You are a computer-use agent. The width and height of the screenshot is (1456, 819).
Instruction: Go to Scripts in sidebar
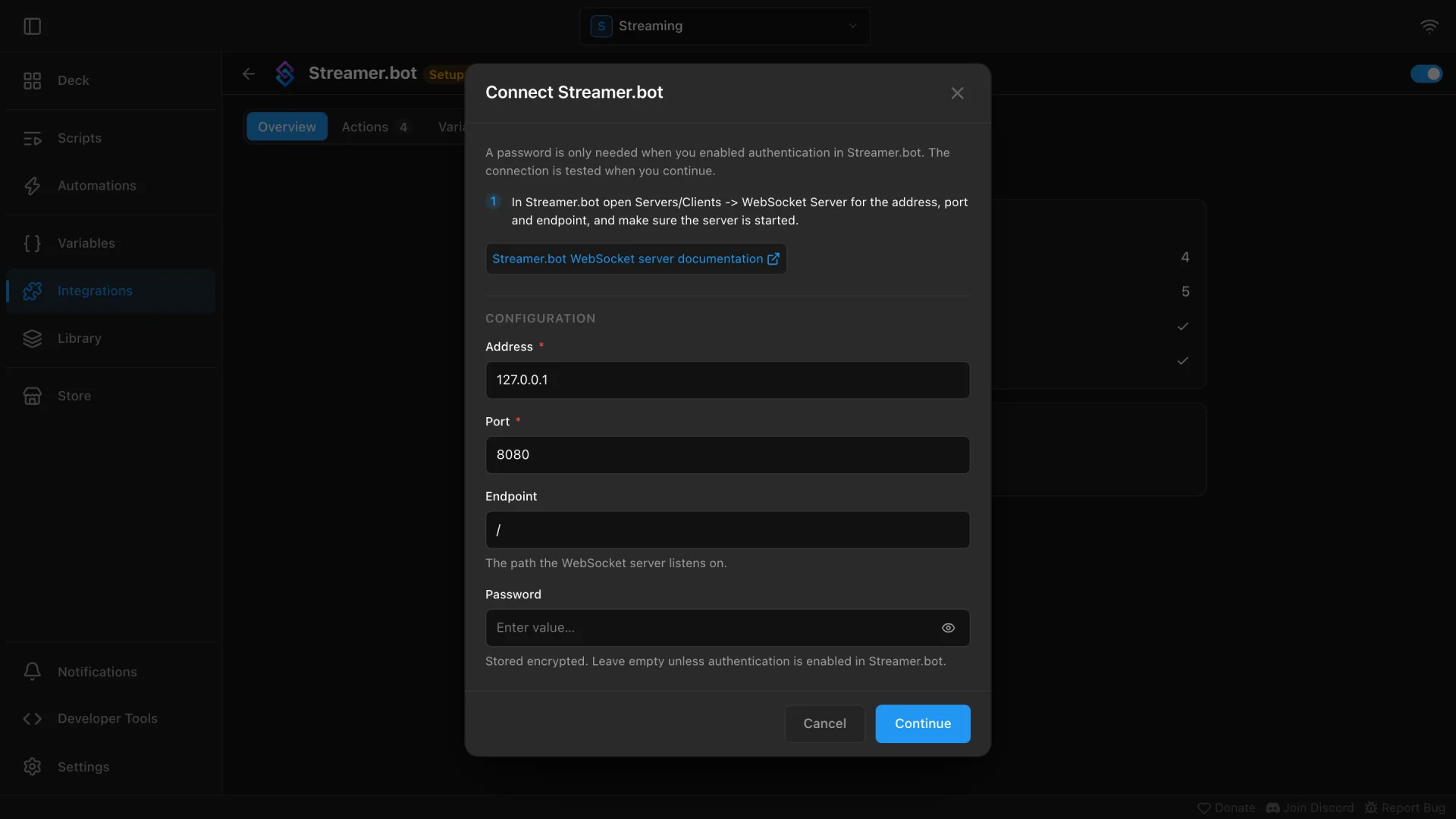point(111,138)
